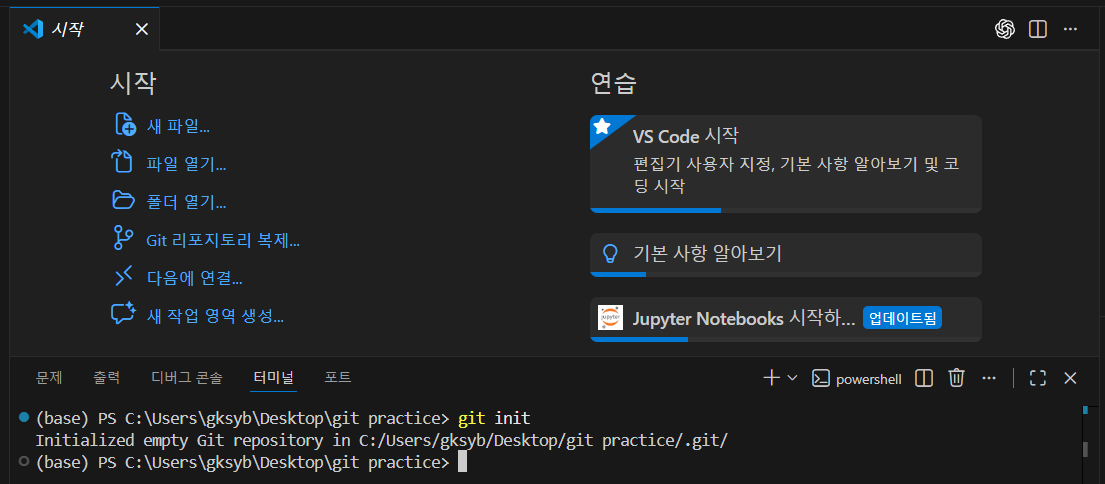
Task: Click progress bar under VS Code 시작 card
Action: tap(786, 211)
